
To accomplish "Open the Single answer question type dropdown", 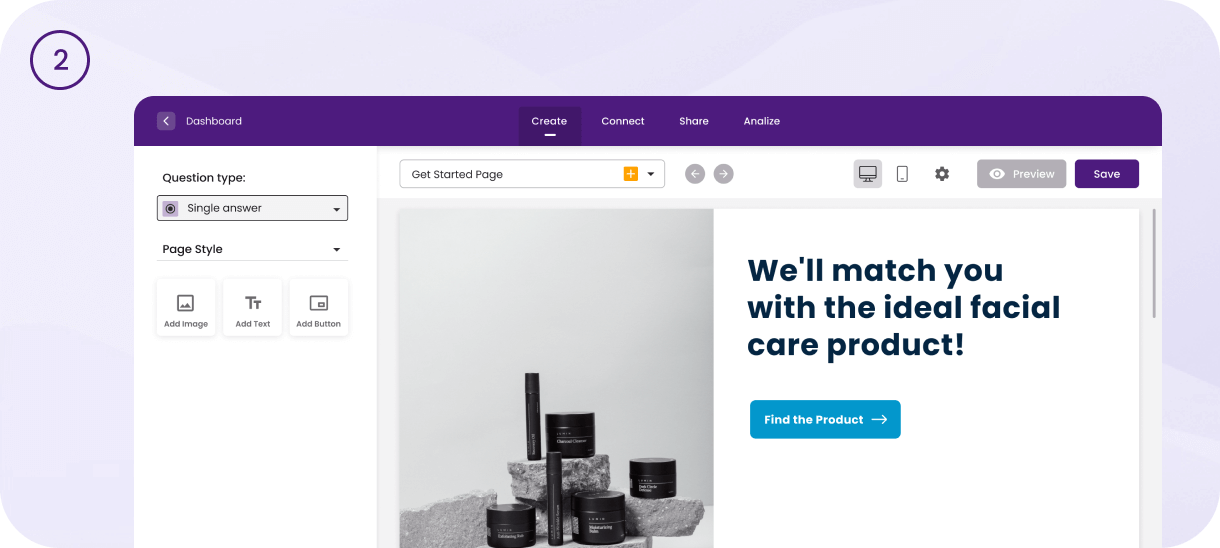I will point(252,208).
